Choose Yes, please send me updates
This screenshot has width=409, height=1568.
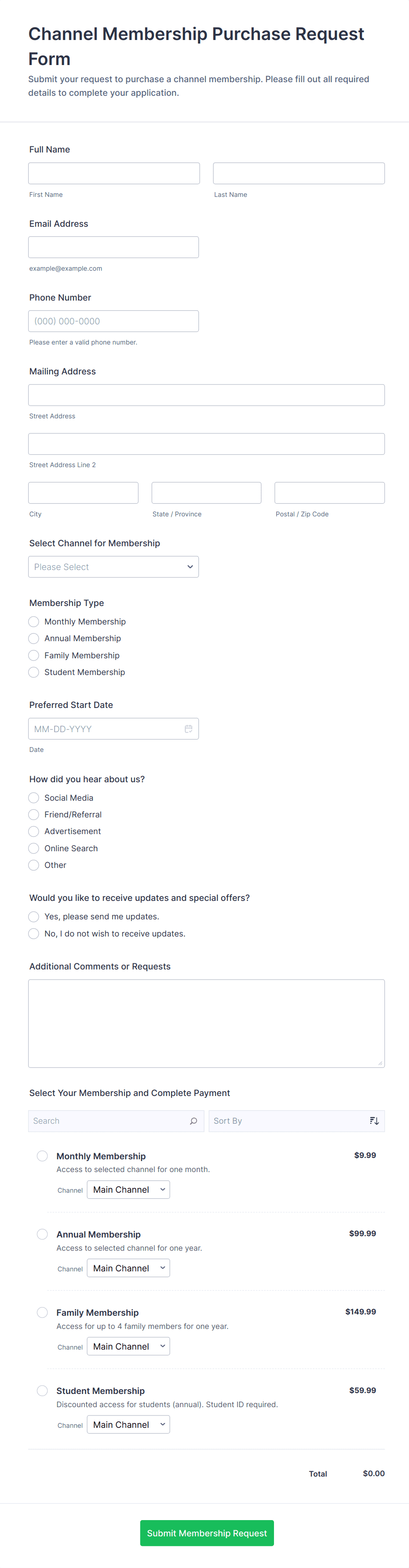point(34,917)
